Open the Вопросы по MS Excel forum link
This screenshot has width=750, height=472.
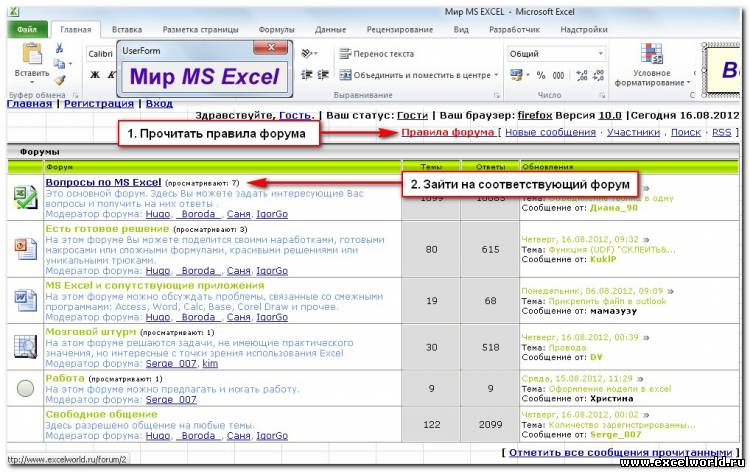click(x=103, y=182)
